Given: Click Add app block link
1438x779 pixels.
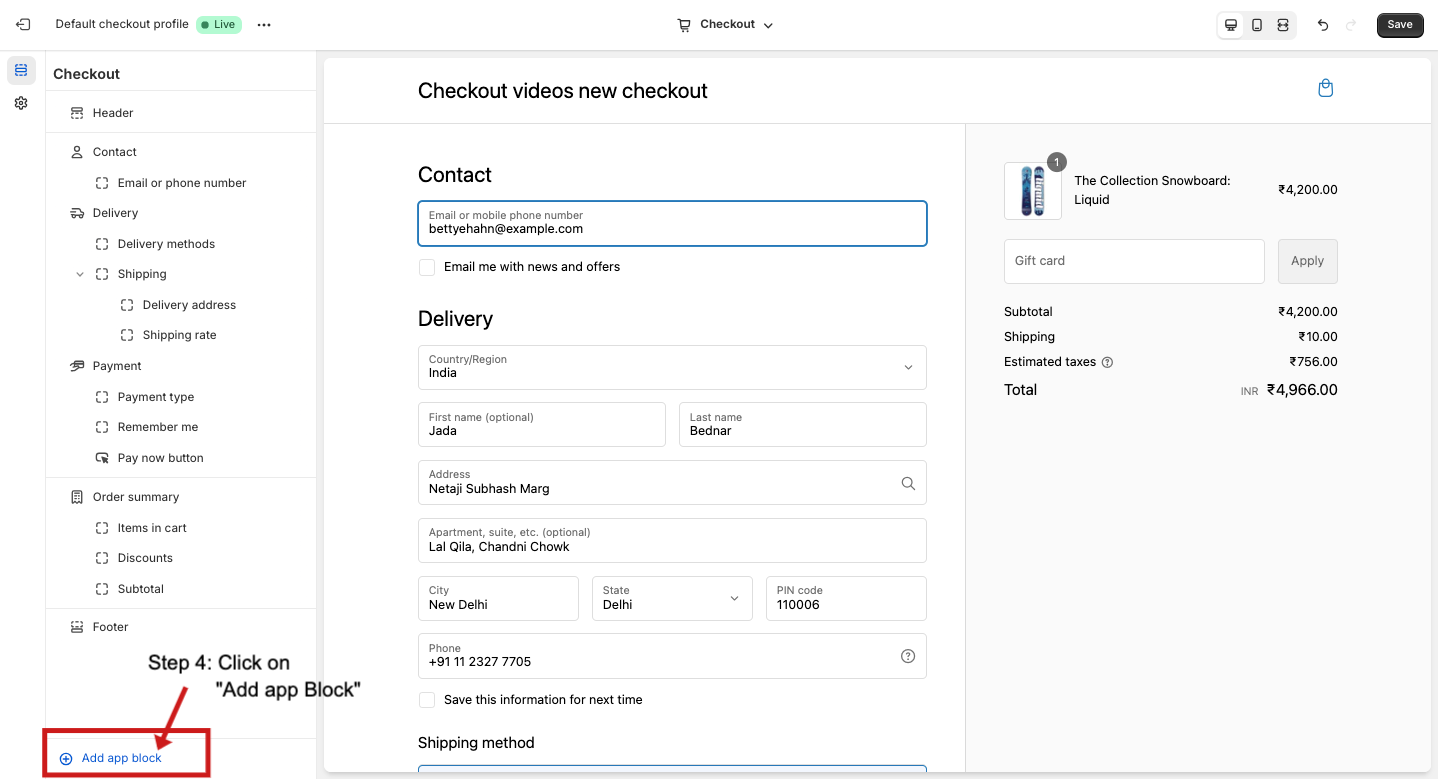Looking at the screenshot, I should click(x=121, y=758).
